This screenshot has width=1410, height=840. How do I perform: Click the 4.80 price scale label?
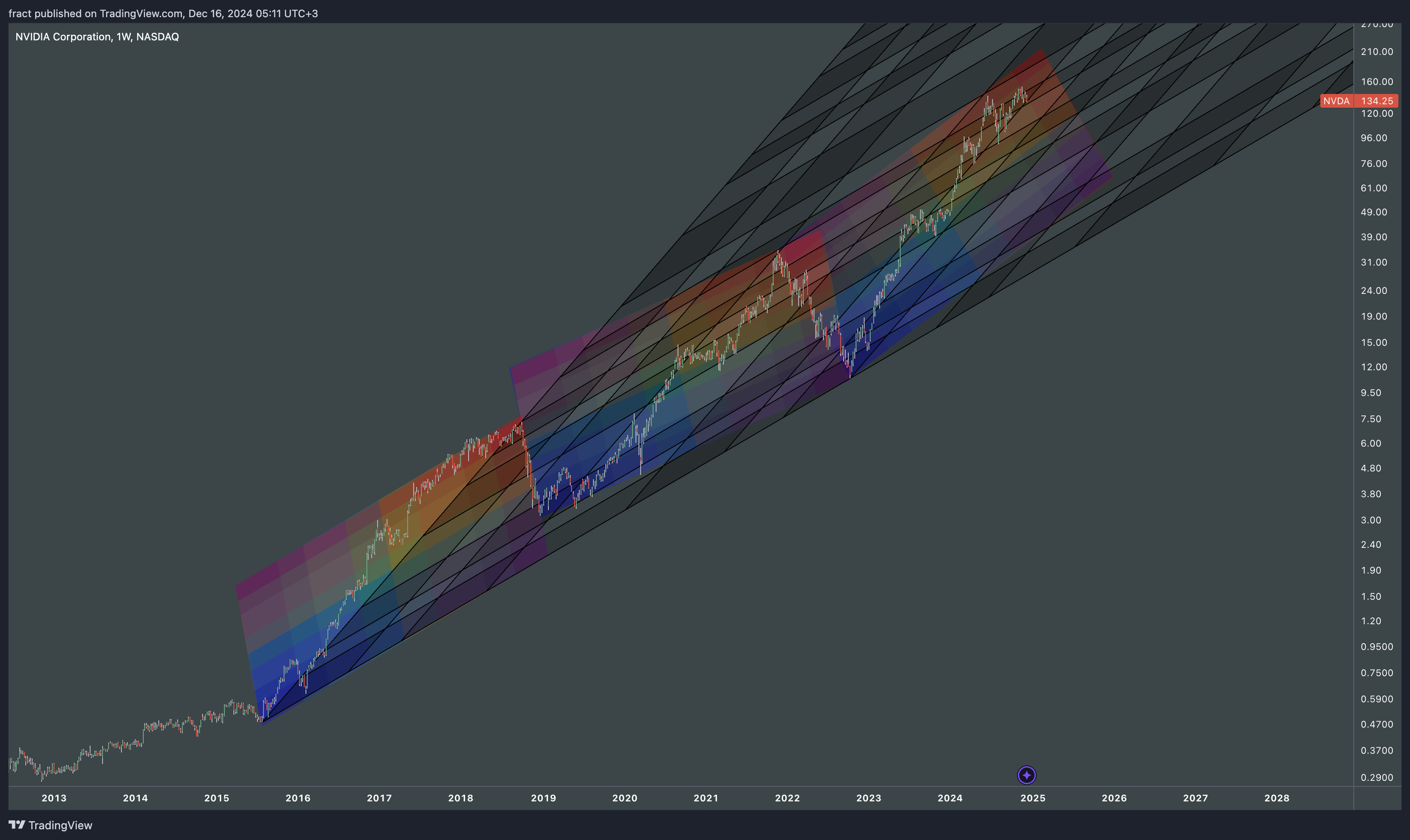(x=1371, y=468)
